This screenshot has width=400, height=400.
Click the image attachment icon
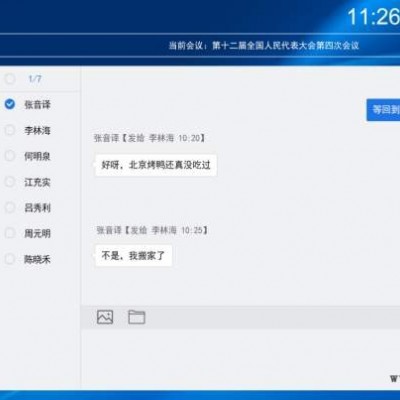105,317
